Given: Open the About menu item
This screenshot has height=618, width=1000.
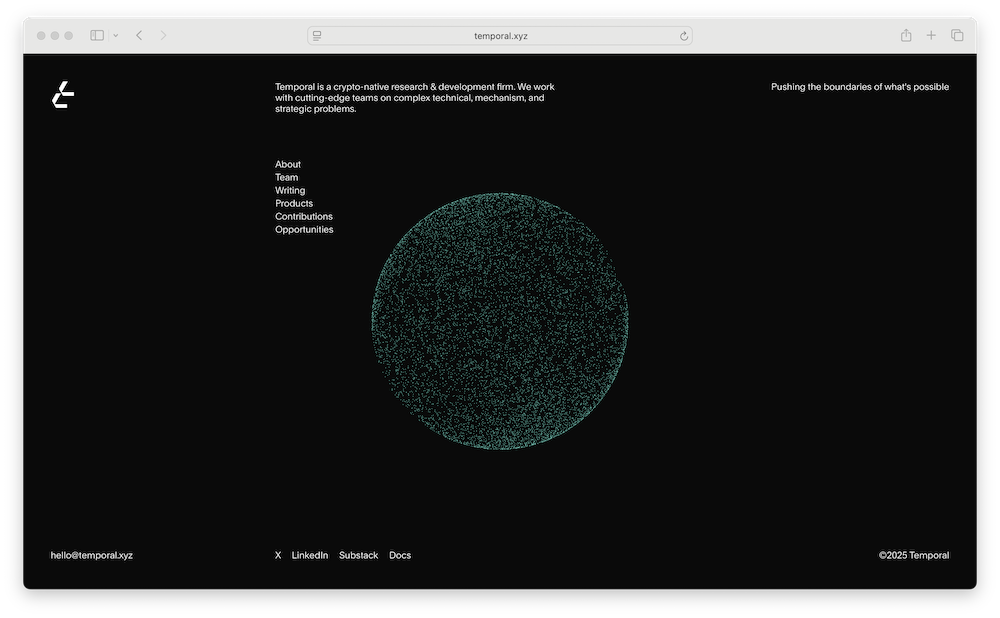Looking at the screenshot, I should coord(288,164).
